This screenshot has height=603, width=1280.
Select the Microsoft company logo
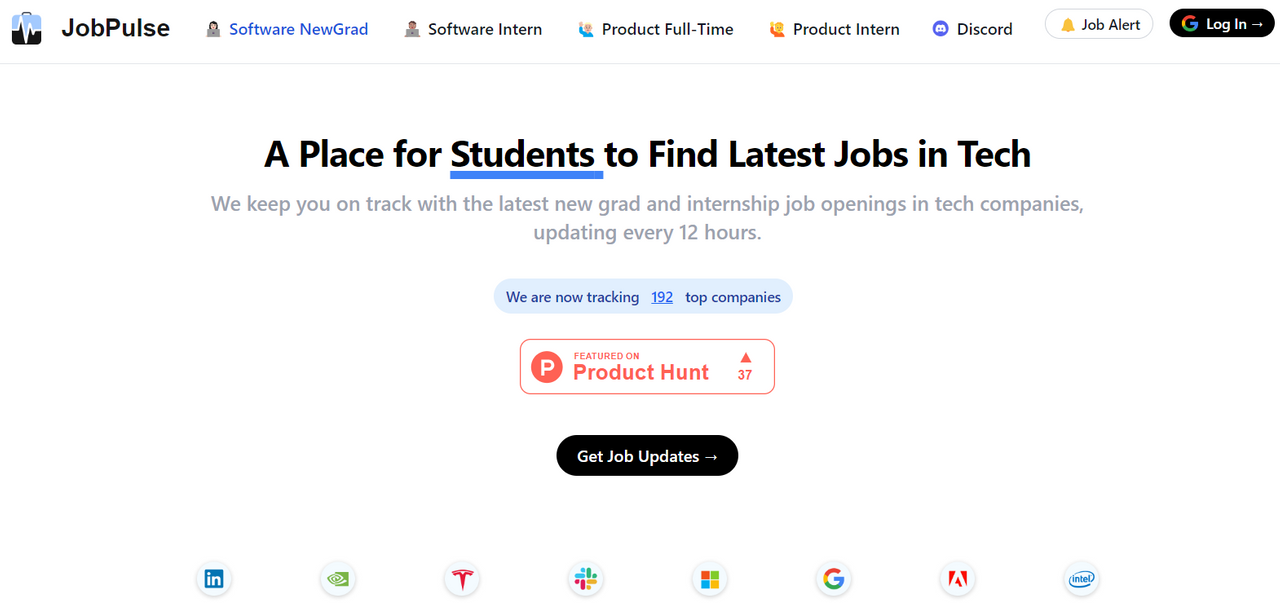tap(710, 579)
